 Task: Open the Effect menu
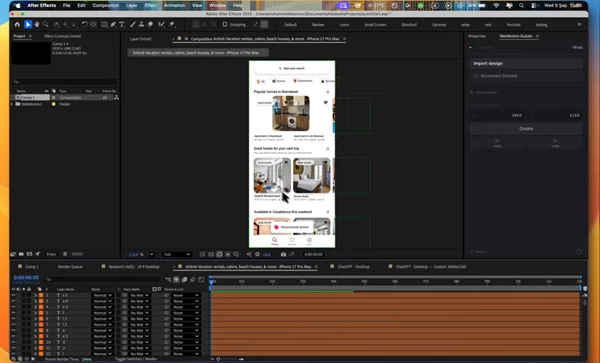click(151, 5)
